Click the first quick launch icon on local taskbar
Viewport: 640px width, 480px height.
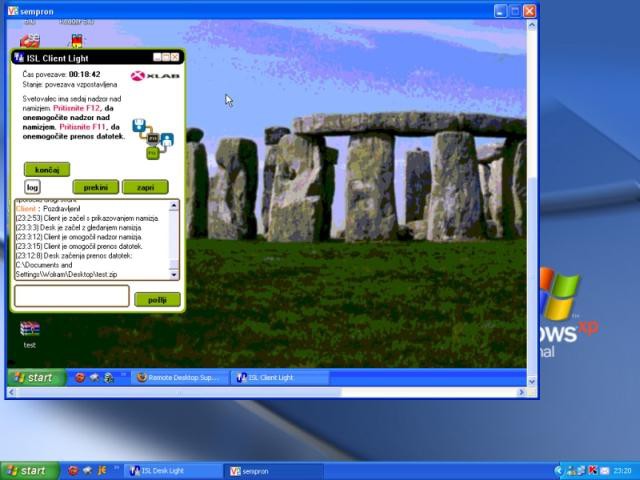[x=73, y=470]
